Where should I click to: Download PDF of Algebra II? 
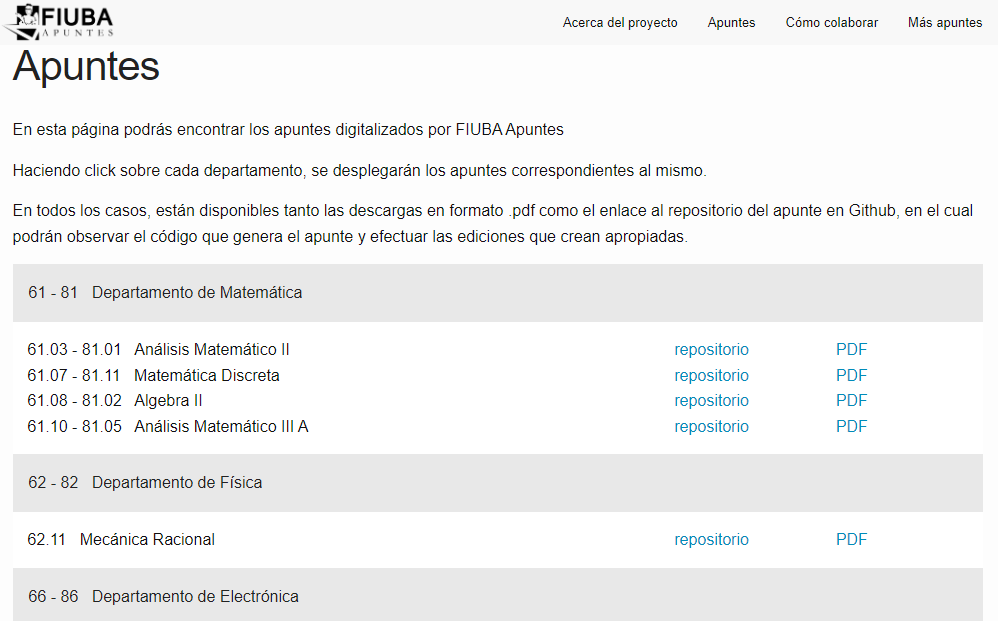click(851, 401)
